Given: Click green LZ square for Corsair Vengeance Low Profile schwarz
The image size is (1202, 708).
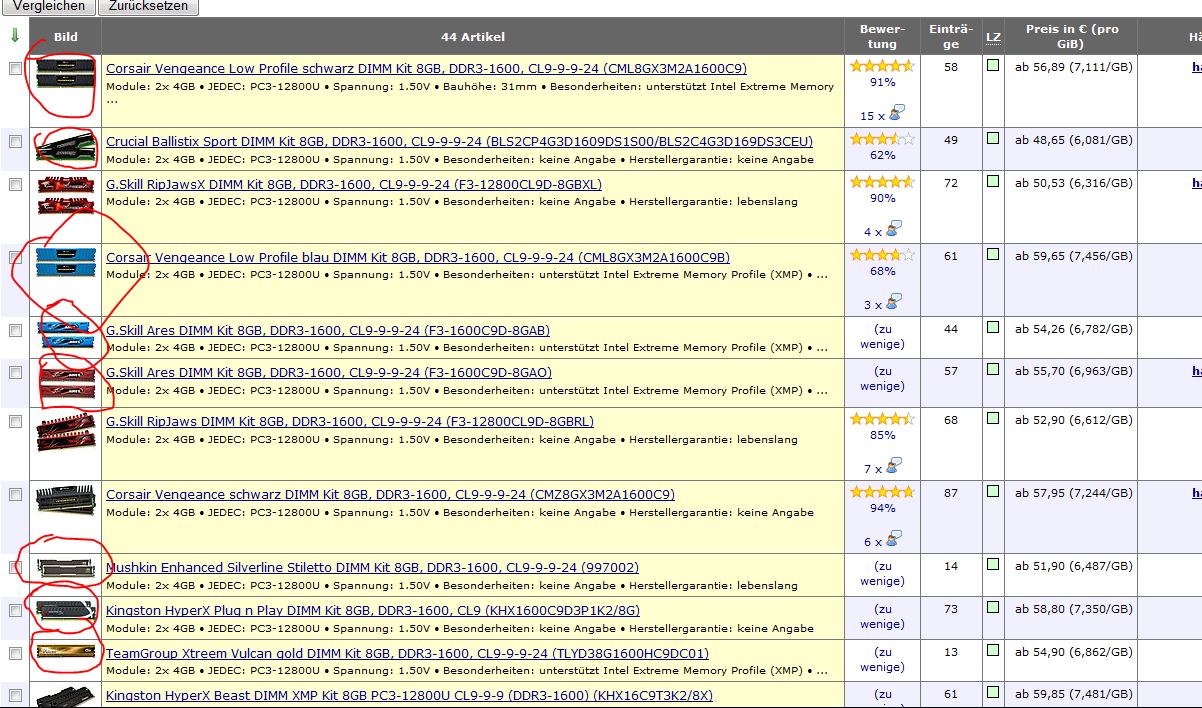Looking at the screenshot, I should pyautogui.click(x=993, y=66).
